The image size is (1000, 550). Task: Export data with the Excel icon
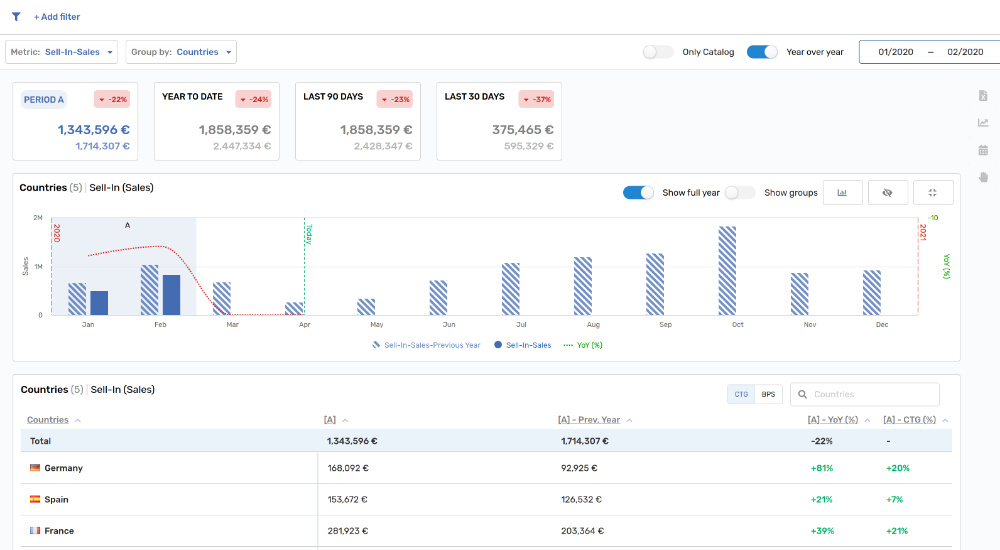[x=983, y=96]
